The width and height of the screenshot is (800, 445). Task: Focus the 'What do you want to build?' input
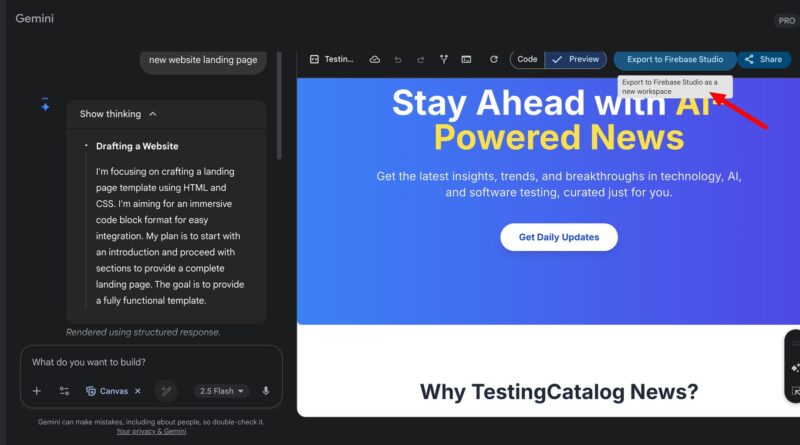[x=151, y=362]
